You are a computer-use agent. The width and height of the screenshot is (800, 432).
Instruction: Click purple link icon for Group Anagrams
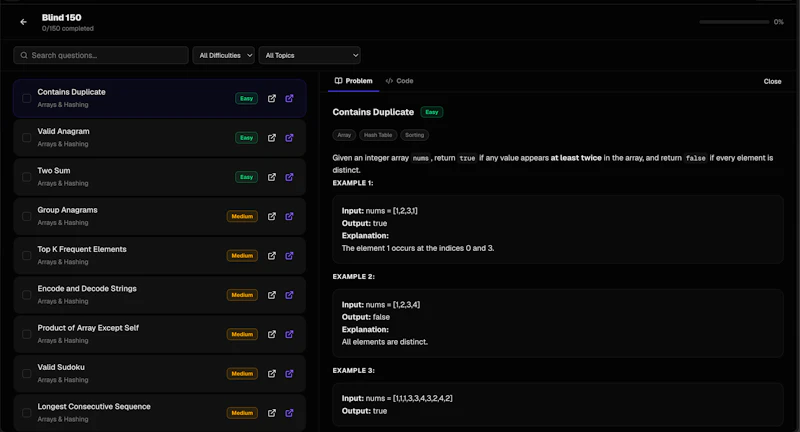(x=289, y=216)
